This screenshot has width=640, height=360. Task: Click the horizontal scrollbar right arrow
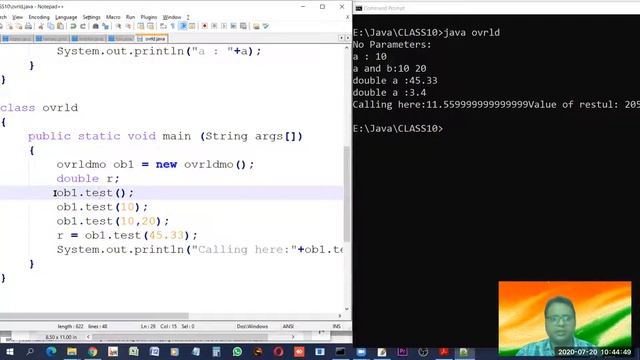[340, 316]
